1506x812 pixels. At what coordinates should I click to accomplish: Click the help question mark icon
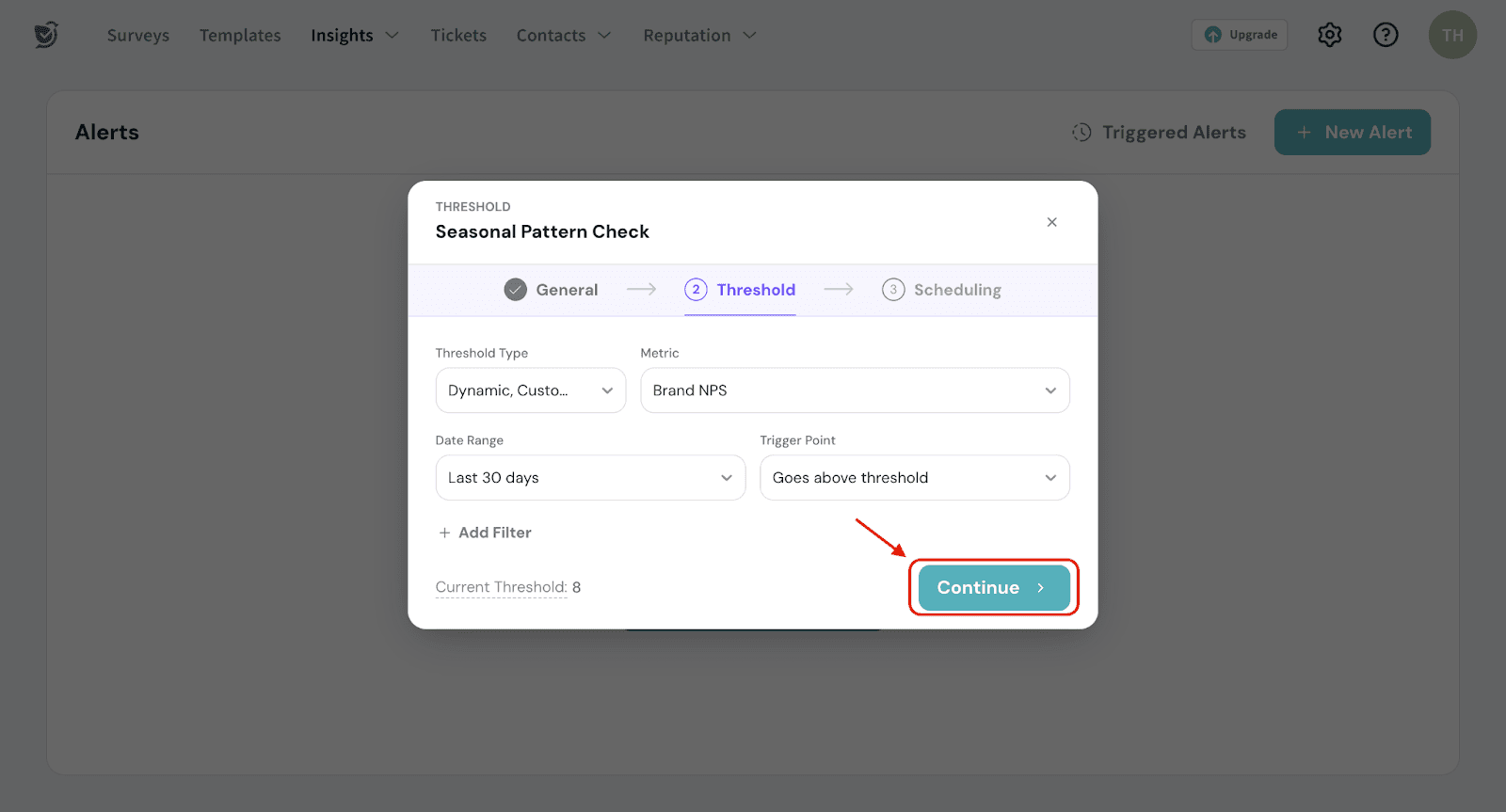pos(1385,35)
